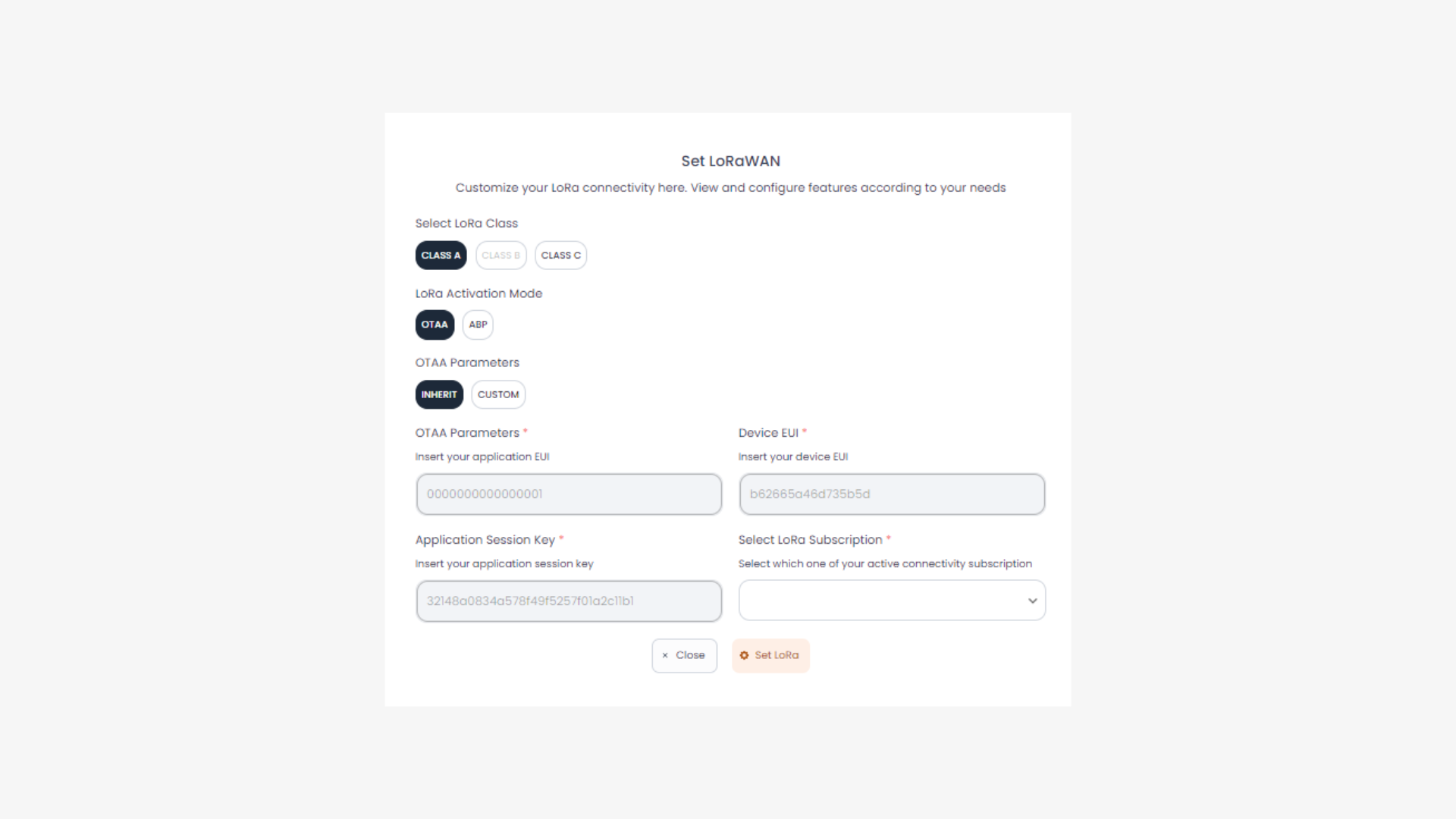
Task: Select CUSTOM for OTAA parameters
Action: 498,394
